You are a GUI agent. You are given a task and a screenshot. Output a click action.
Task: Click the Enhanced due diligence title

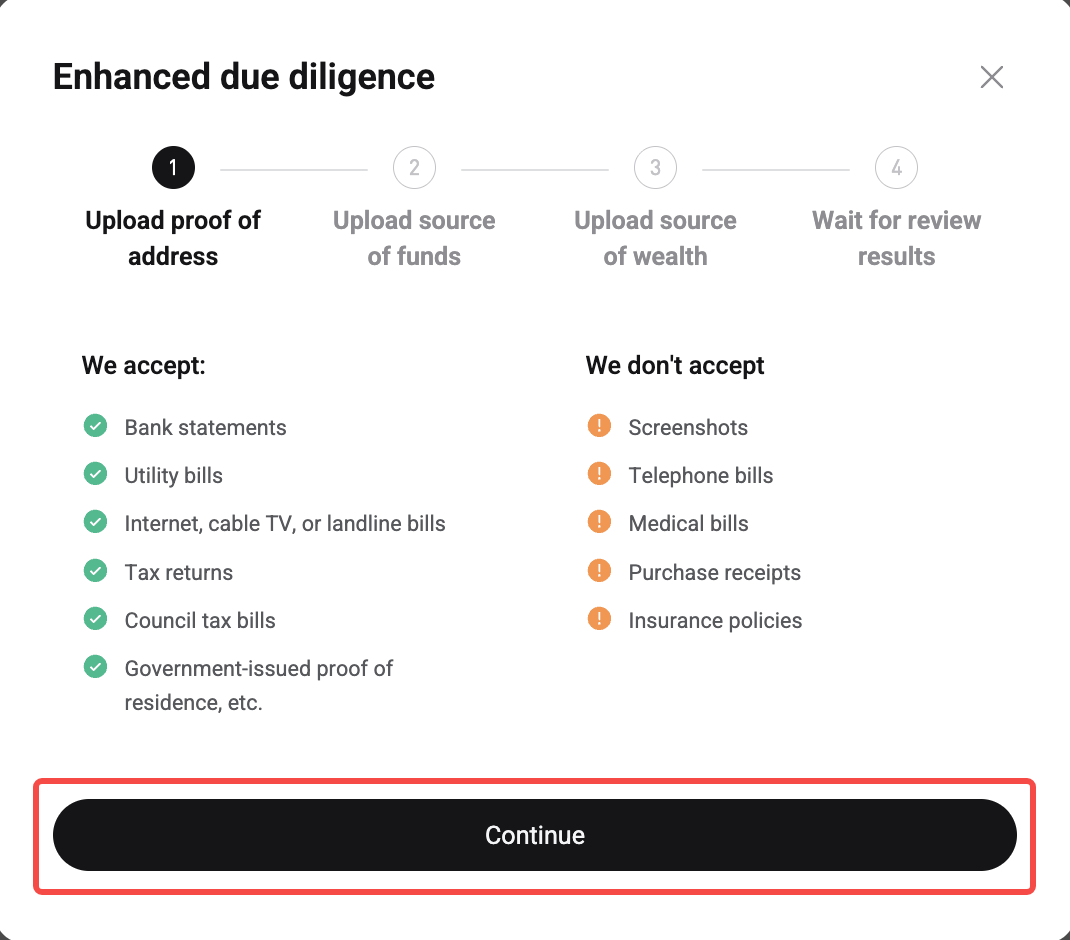coord(244,76)
